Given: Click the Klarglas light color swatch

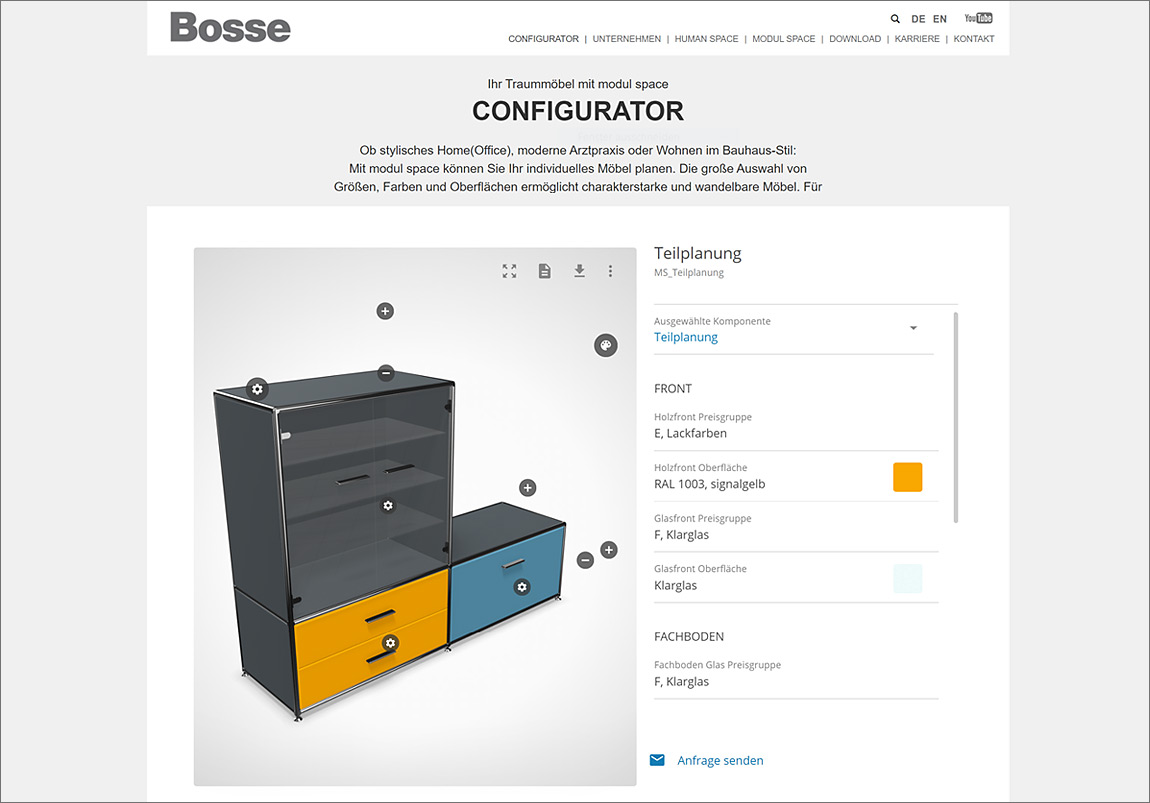Looking at the screenshot, I should click(907, 579).
